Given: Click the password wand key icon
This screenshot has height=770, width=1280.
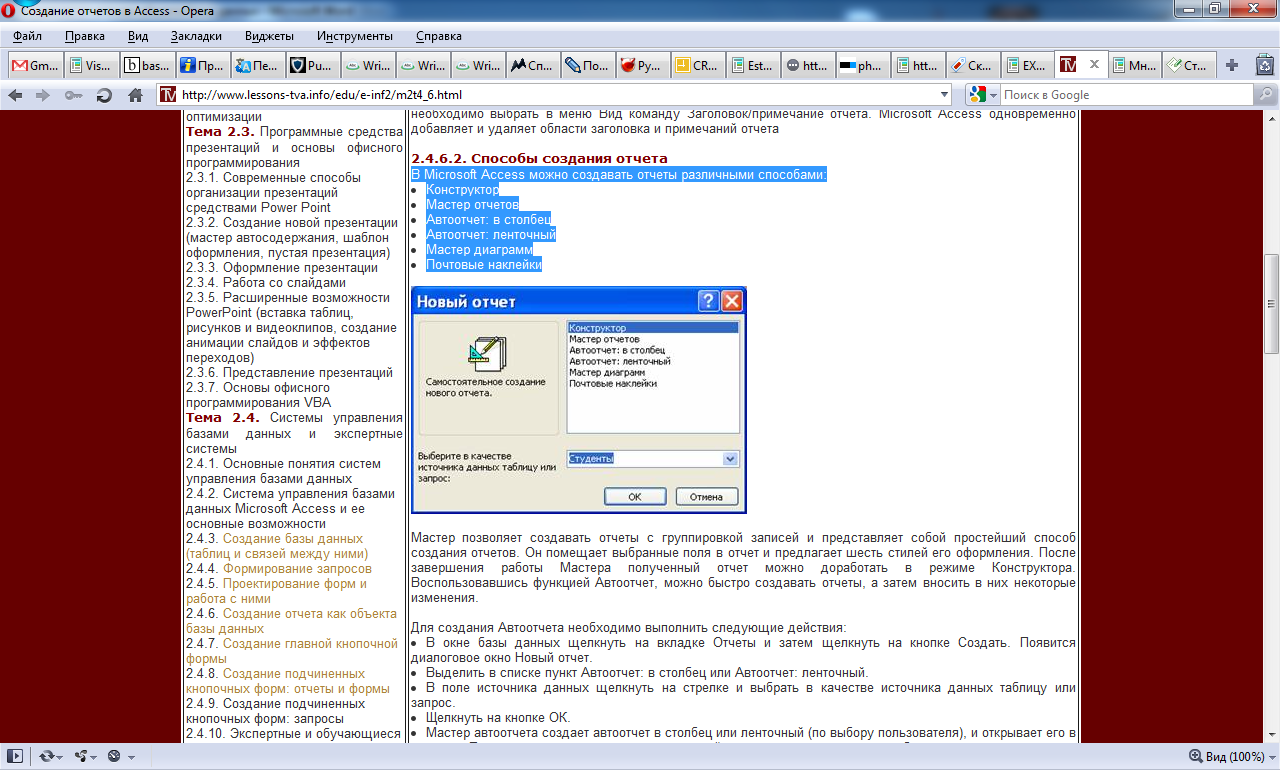Looking at the screenshot, I should point(73,95).
